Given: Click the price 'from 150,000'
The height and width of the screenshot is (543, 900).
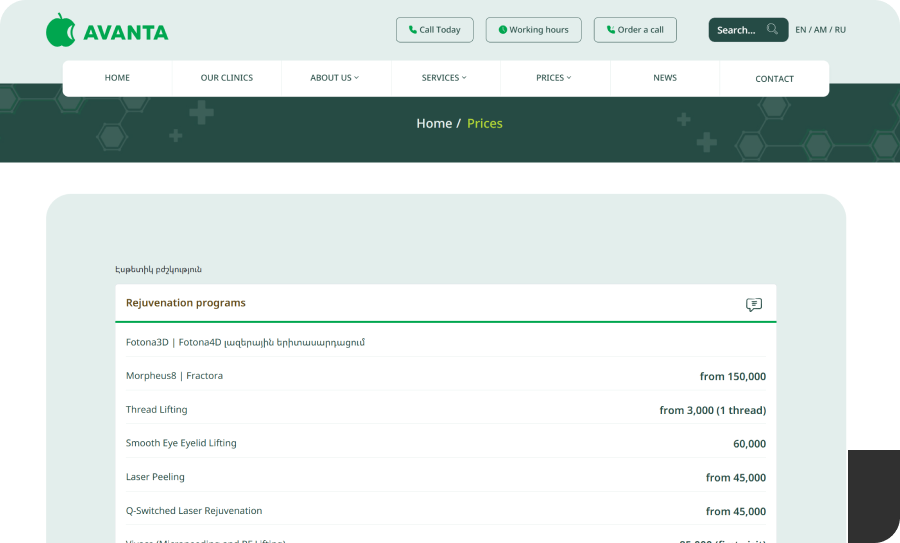Looking at the screenshot, I should click(x=732, y=377).
